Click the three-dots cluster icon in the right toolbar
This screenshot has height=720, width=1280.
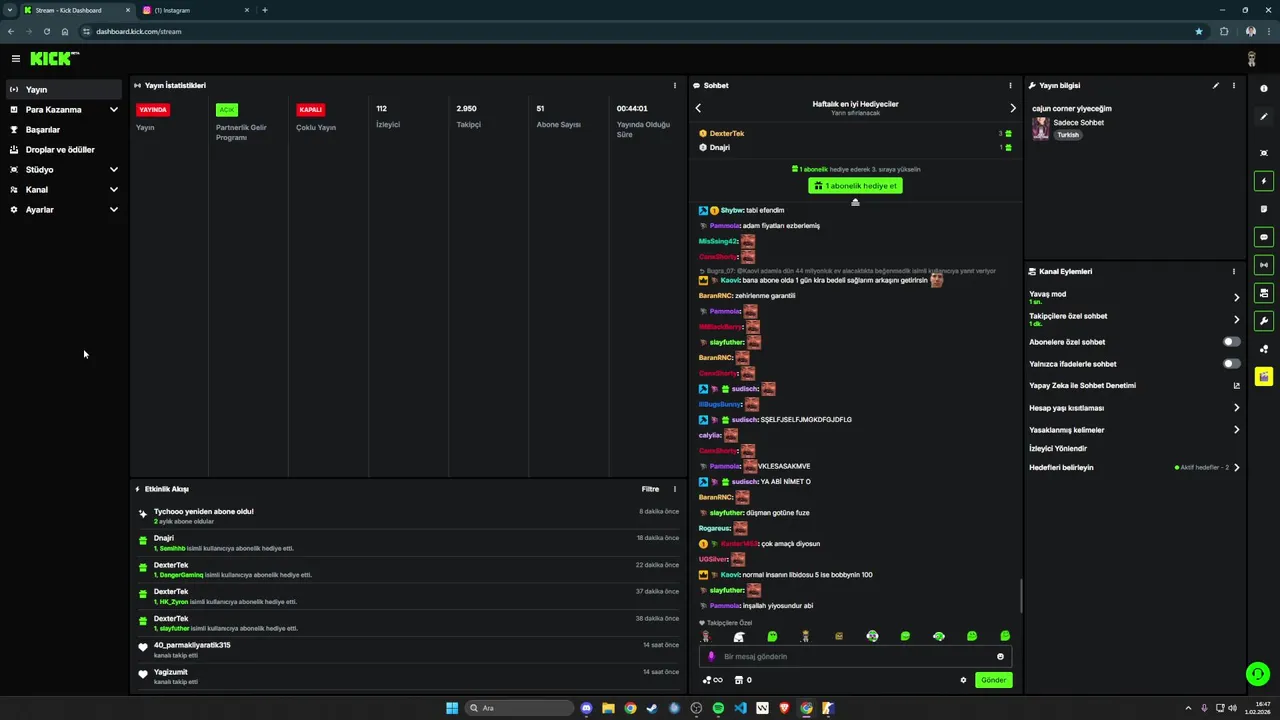pyautogui.click(x=1264, y=349)
